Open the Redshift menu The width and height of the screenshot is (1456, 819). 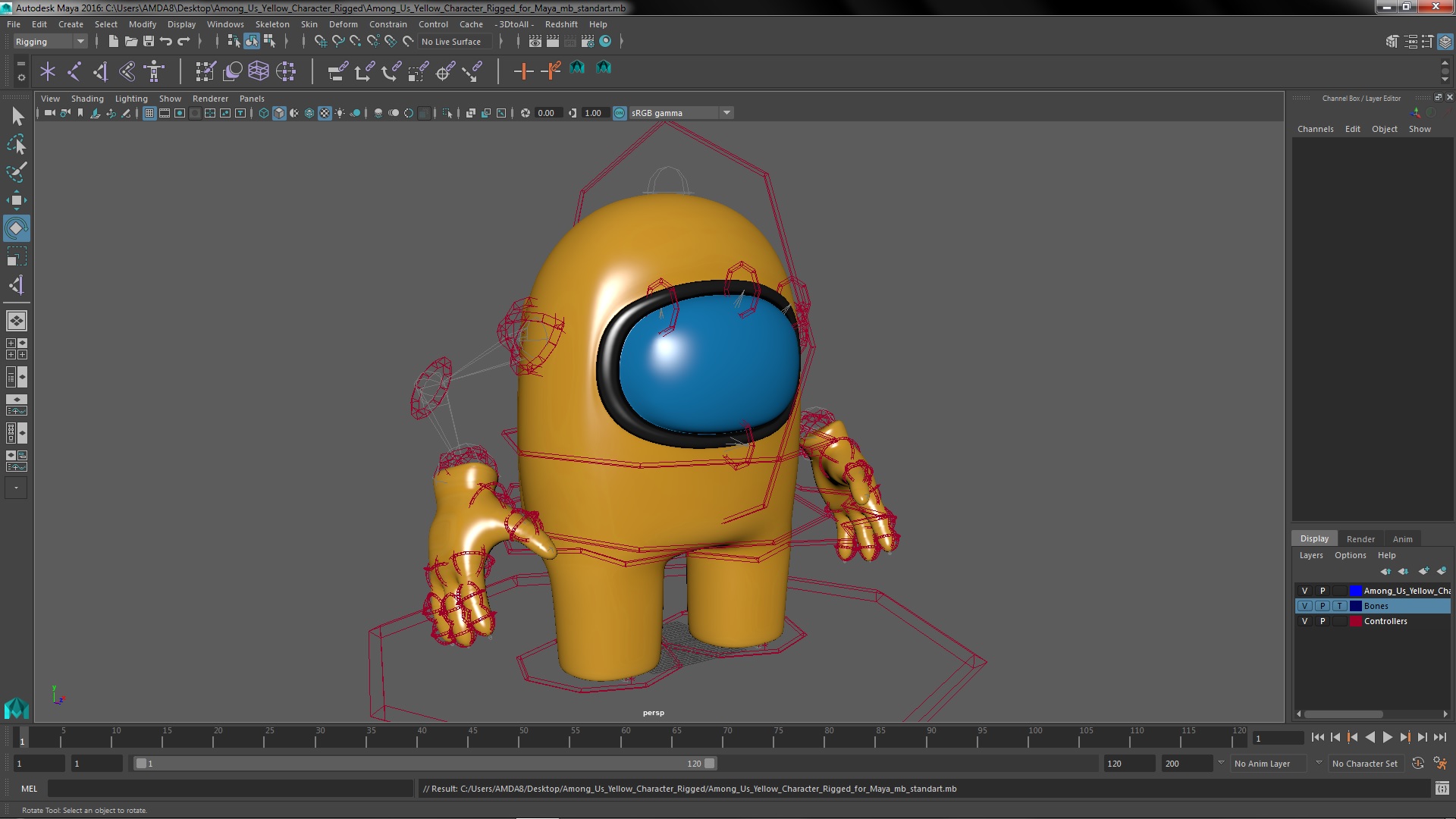coord(561,24)
